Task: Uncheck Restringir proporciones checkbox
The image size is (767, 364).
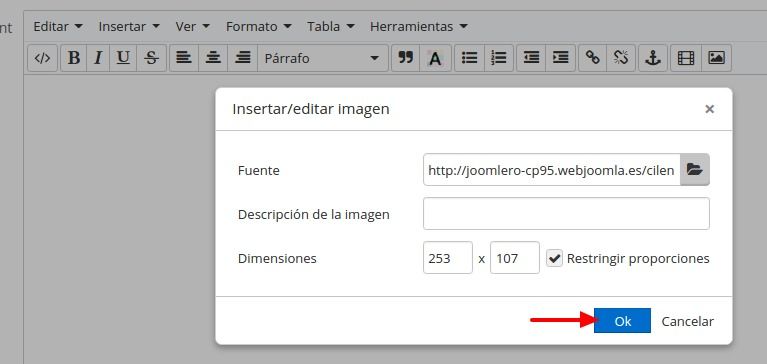Action: tap(554, 258)
